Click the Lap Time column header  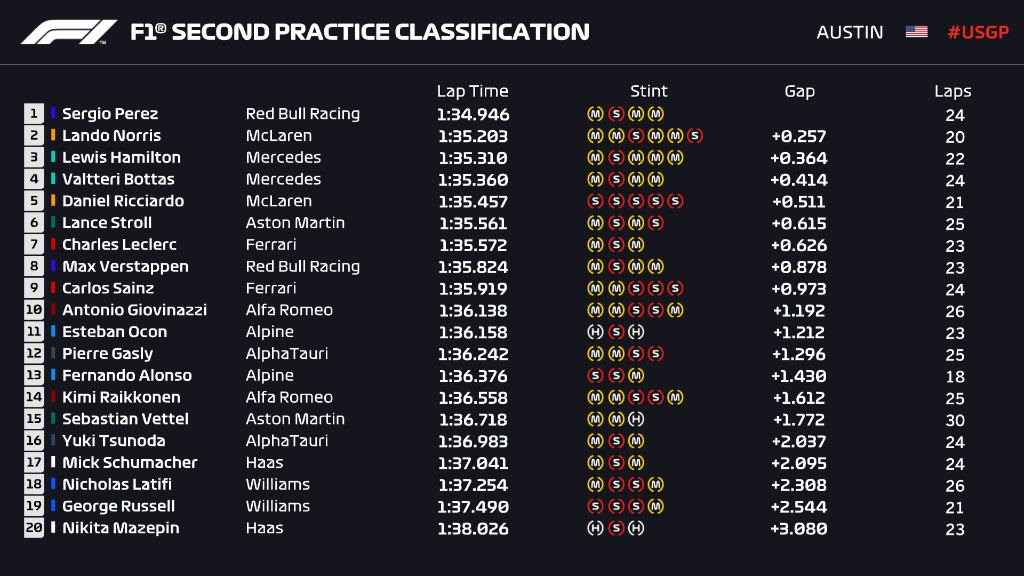point(472,91)
